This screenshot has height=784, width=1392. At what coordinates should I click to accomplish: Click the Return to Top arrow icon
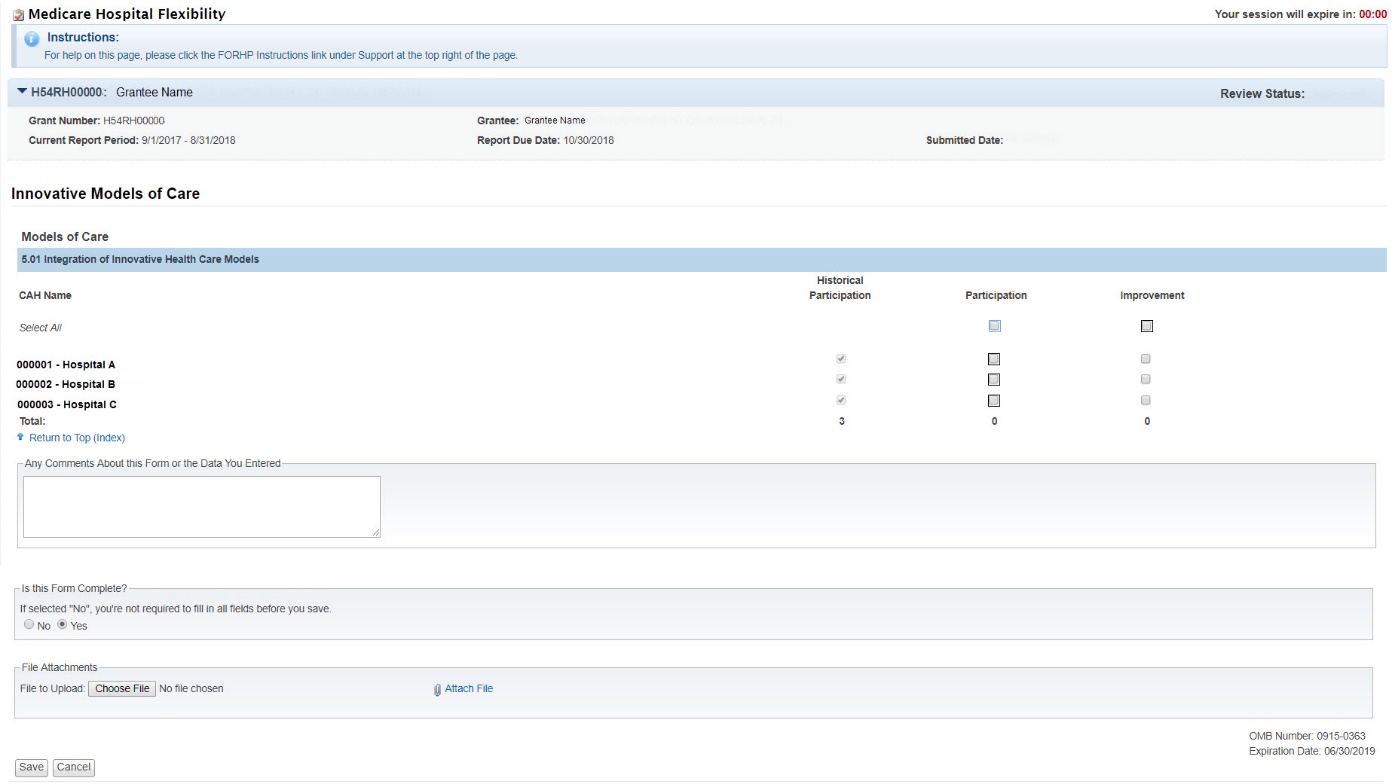(20, 437)
